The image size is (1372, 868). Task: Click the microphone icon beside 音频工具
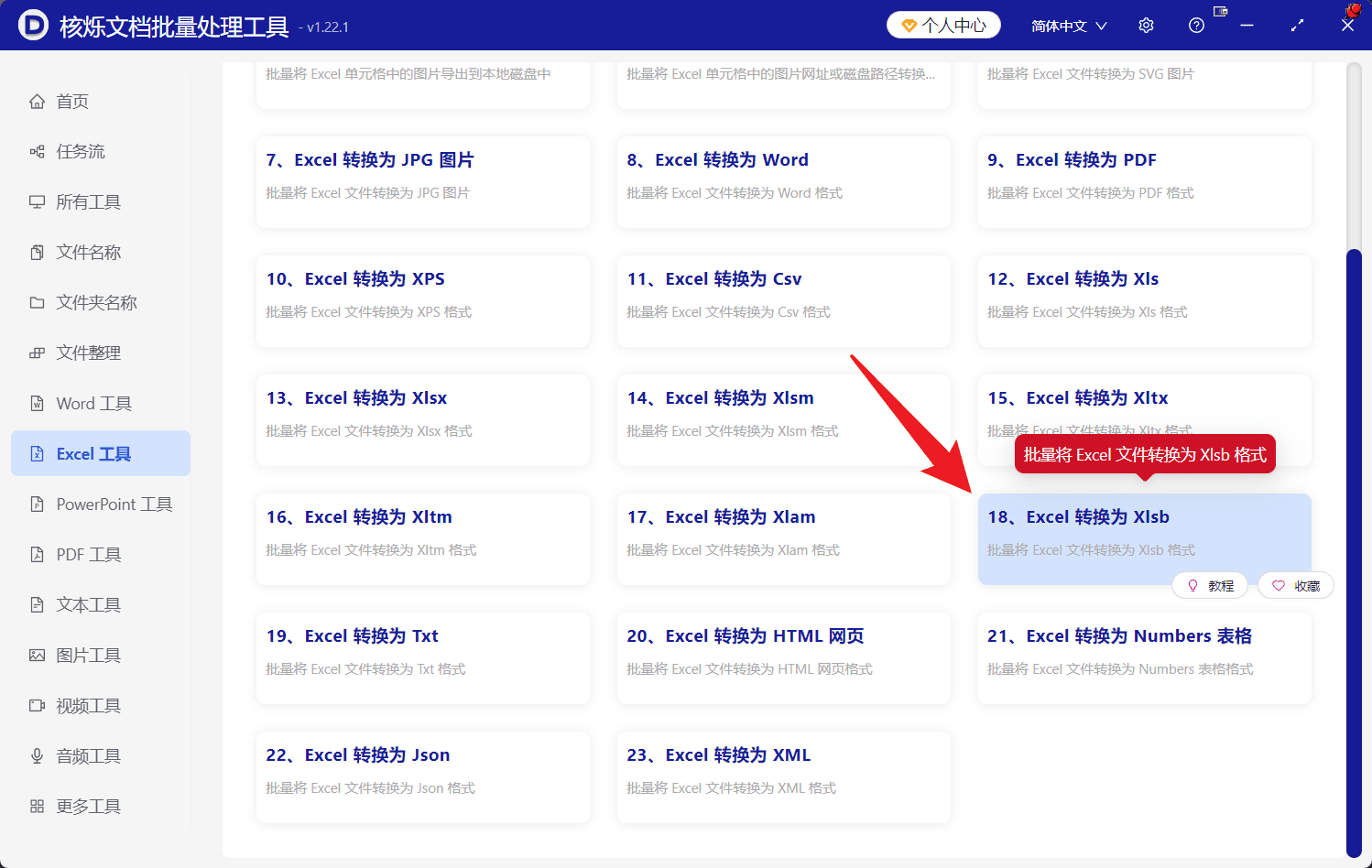tap(37, 756)
